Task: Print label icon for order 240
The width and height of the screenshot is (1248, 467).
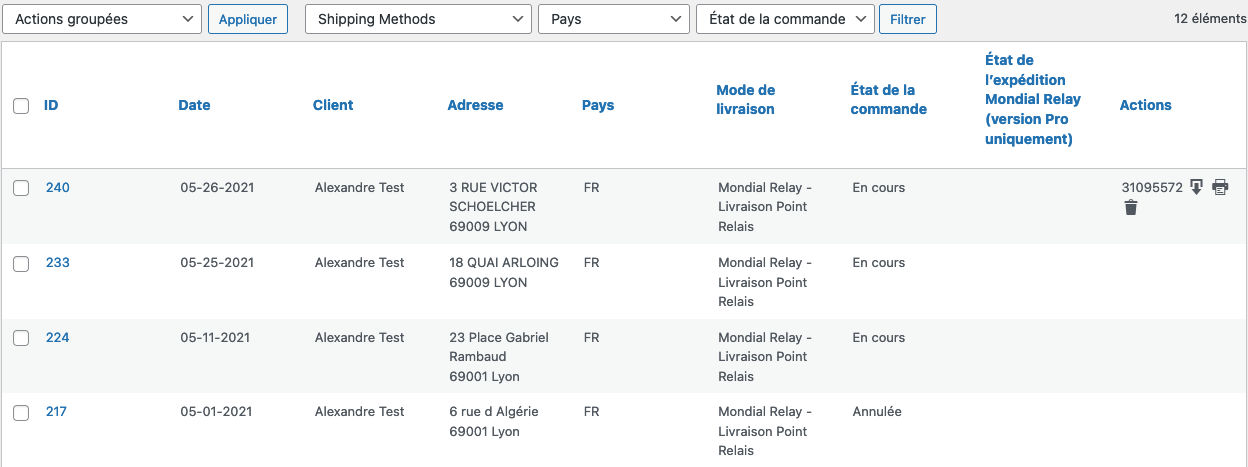Action: [1220, 187]
